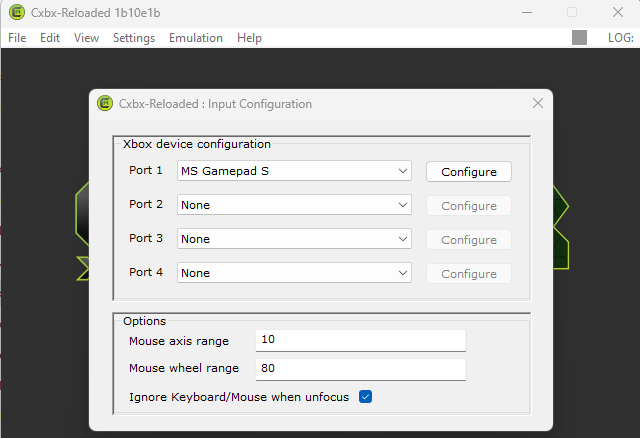Choose a device from Port 4 dropdown
This screenshot has width=640, height=438.
coord(294,273)
